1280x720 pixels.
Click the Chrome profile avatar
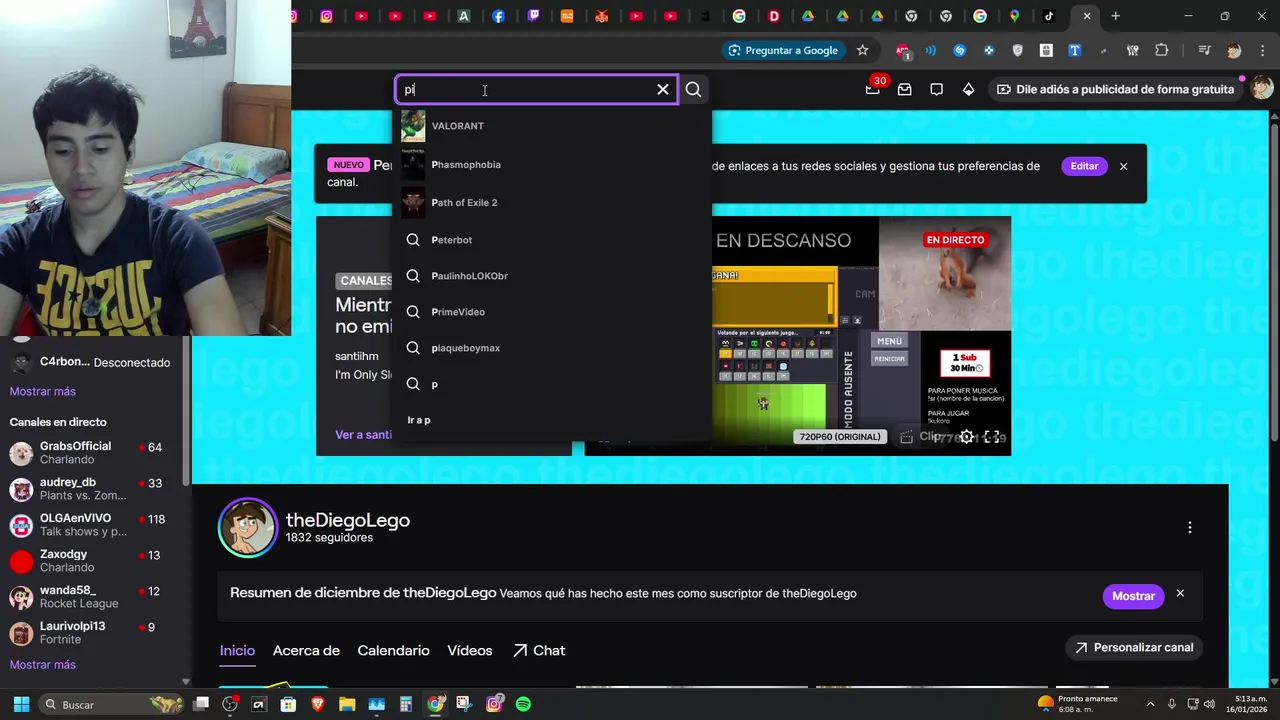pyautogui.click(x=1234, y=50)
